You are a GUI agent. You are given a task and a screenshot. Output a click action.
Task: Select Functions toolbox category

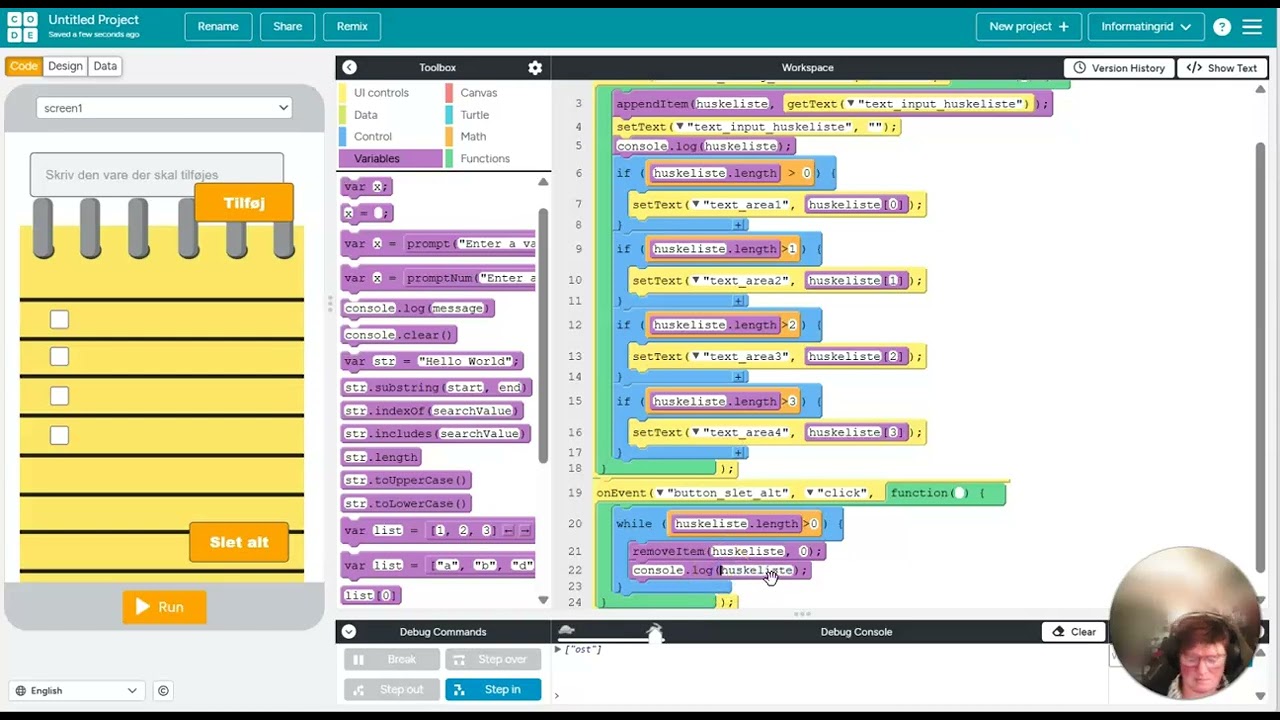497,158
